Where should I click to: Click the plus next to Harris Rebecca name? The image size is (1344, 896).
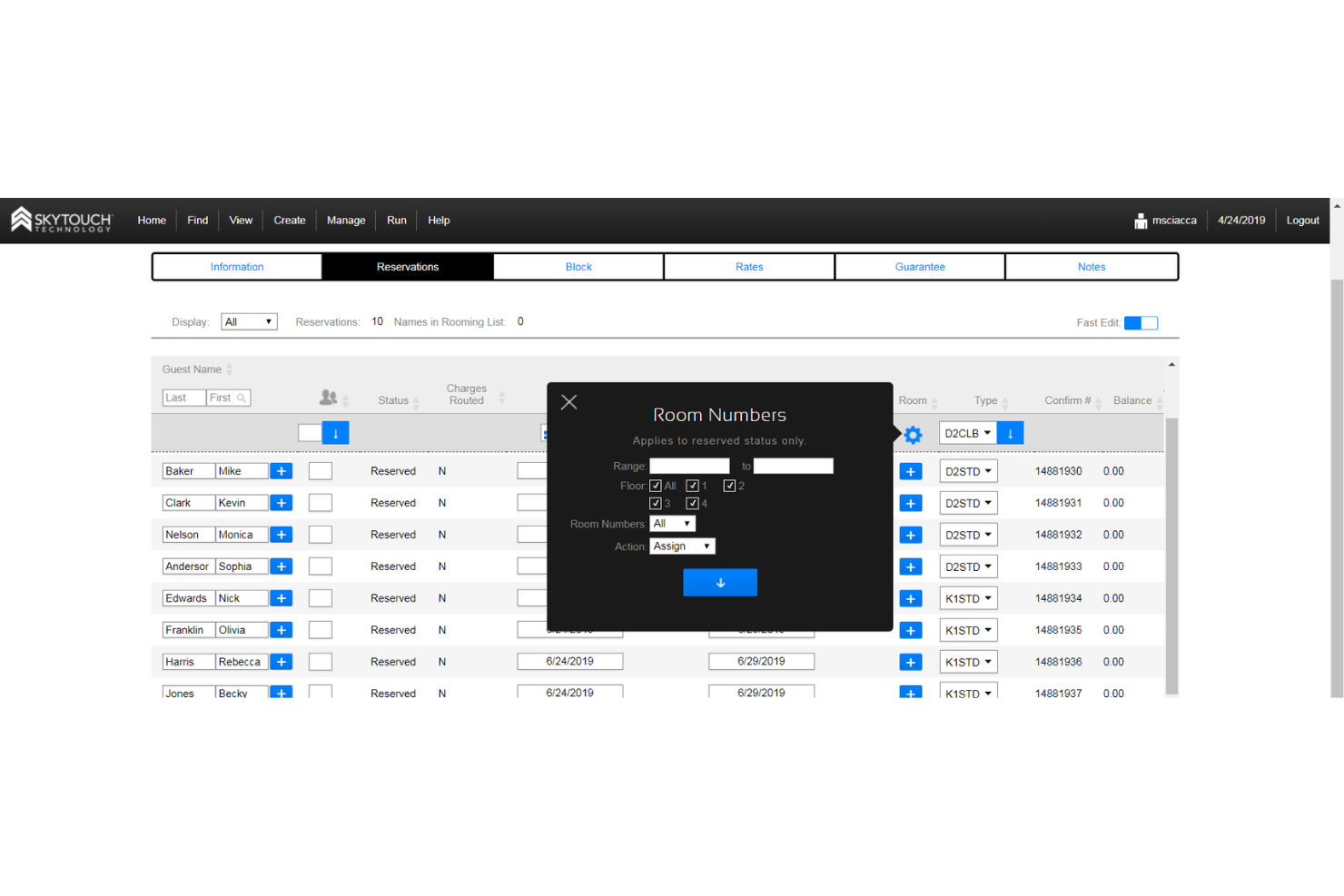[282, 662]
